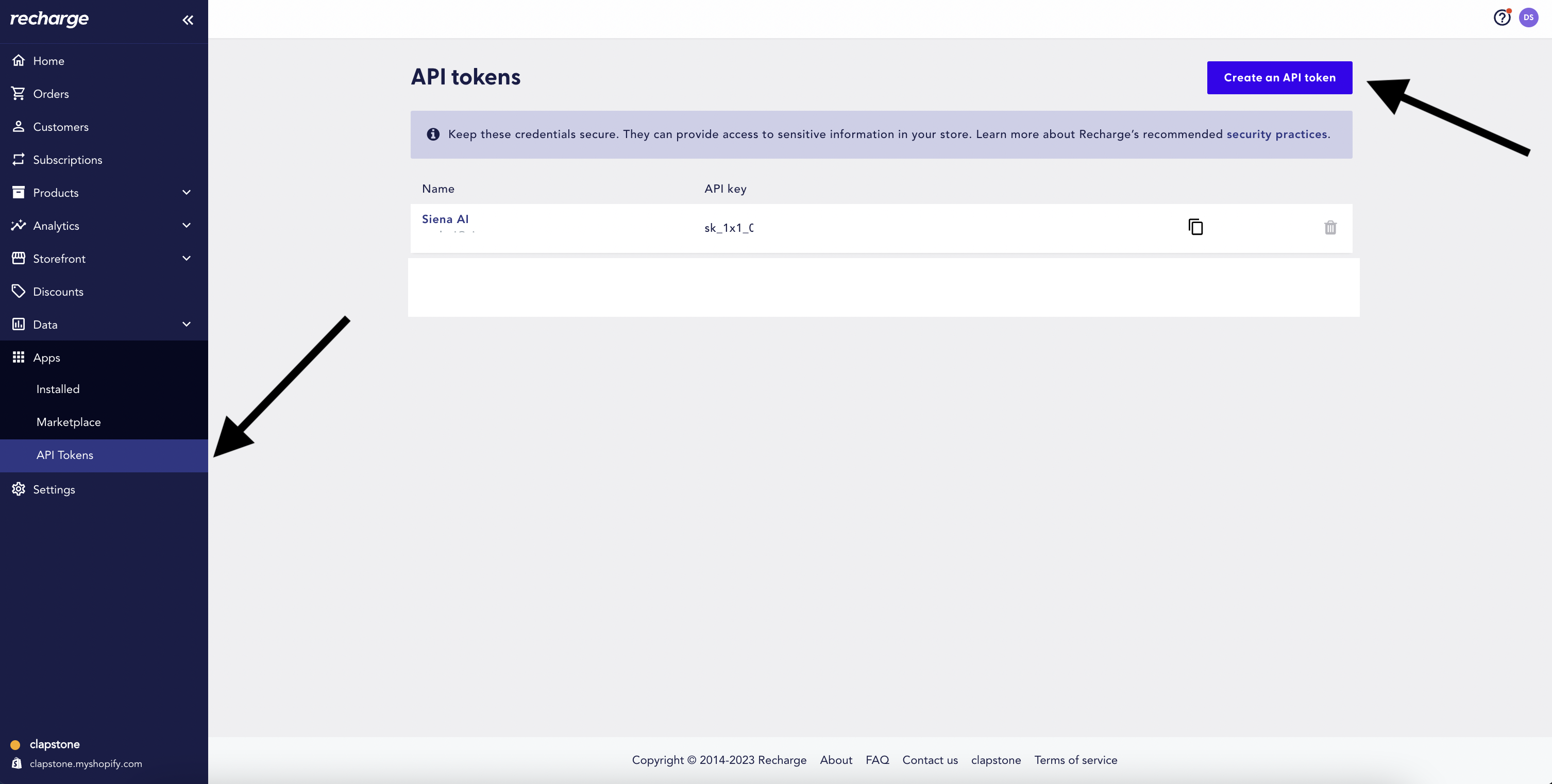Open Subscriptions in the sidebar
This screenshot has height=784, width=1552.
click(104, 160)
